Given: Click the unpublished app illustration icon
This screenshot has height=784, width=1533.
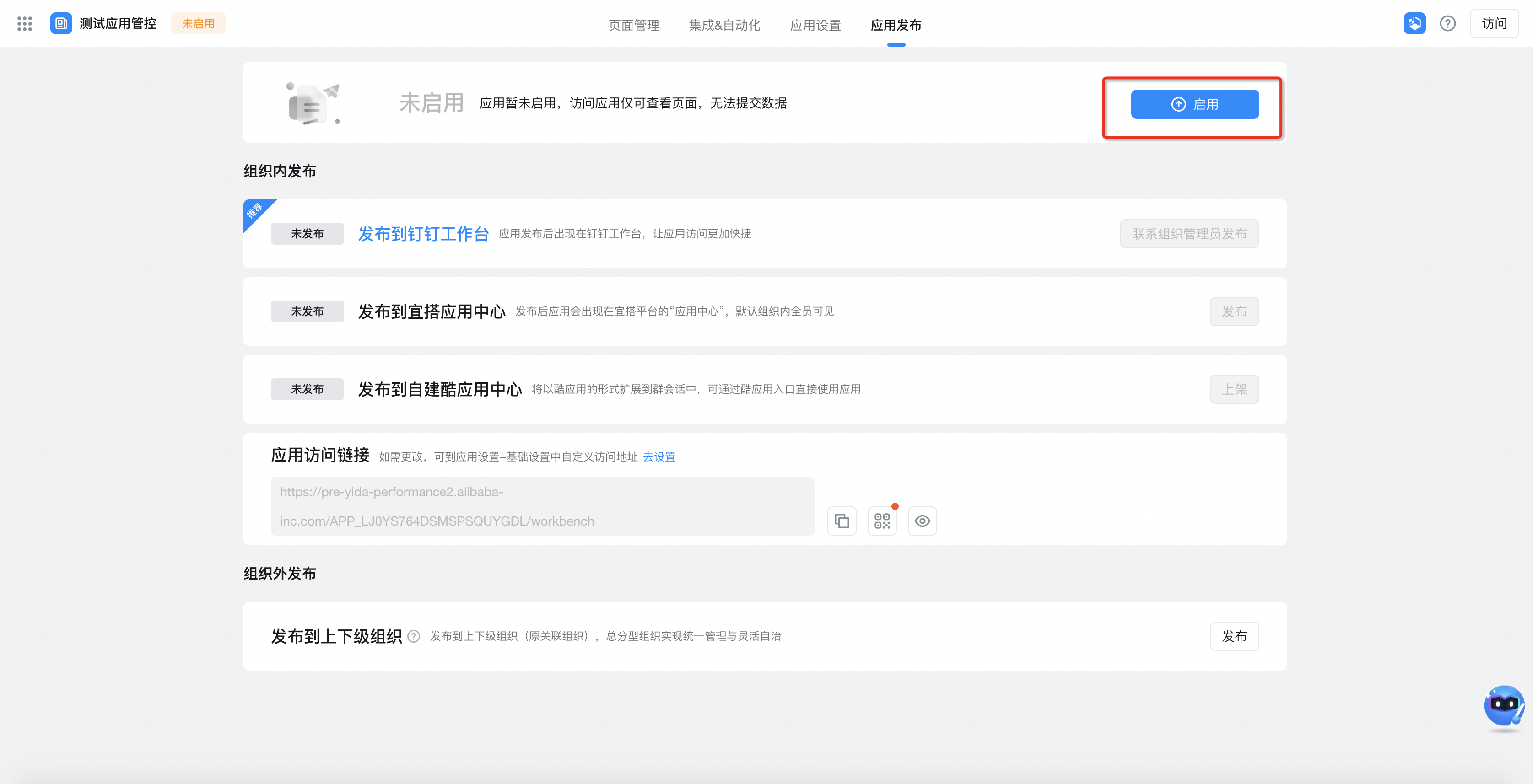Looking at the screenshot, I should click(313, 103).
